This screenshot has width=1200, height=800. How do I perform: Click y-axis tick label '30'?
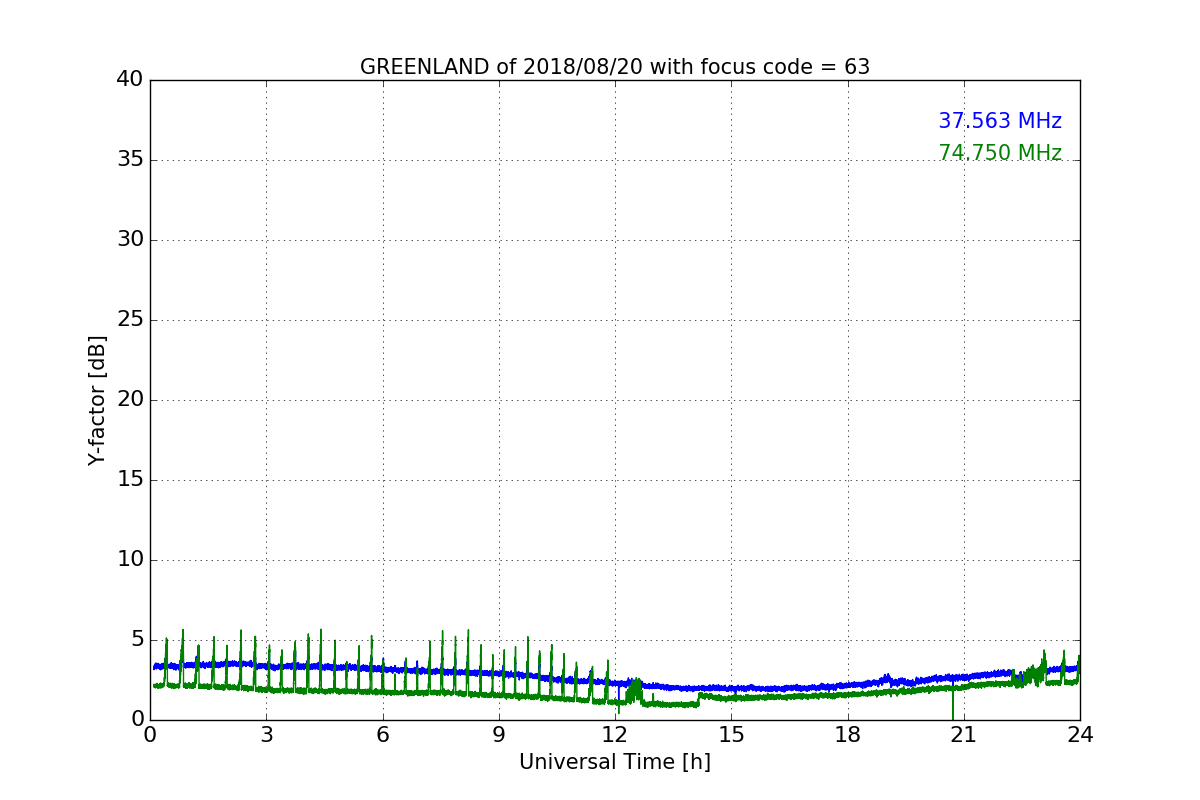[x=130, y=240]
